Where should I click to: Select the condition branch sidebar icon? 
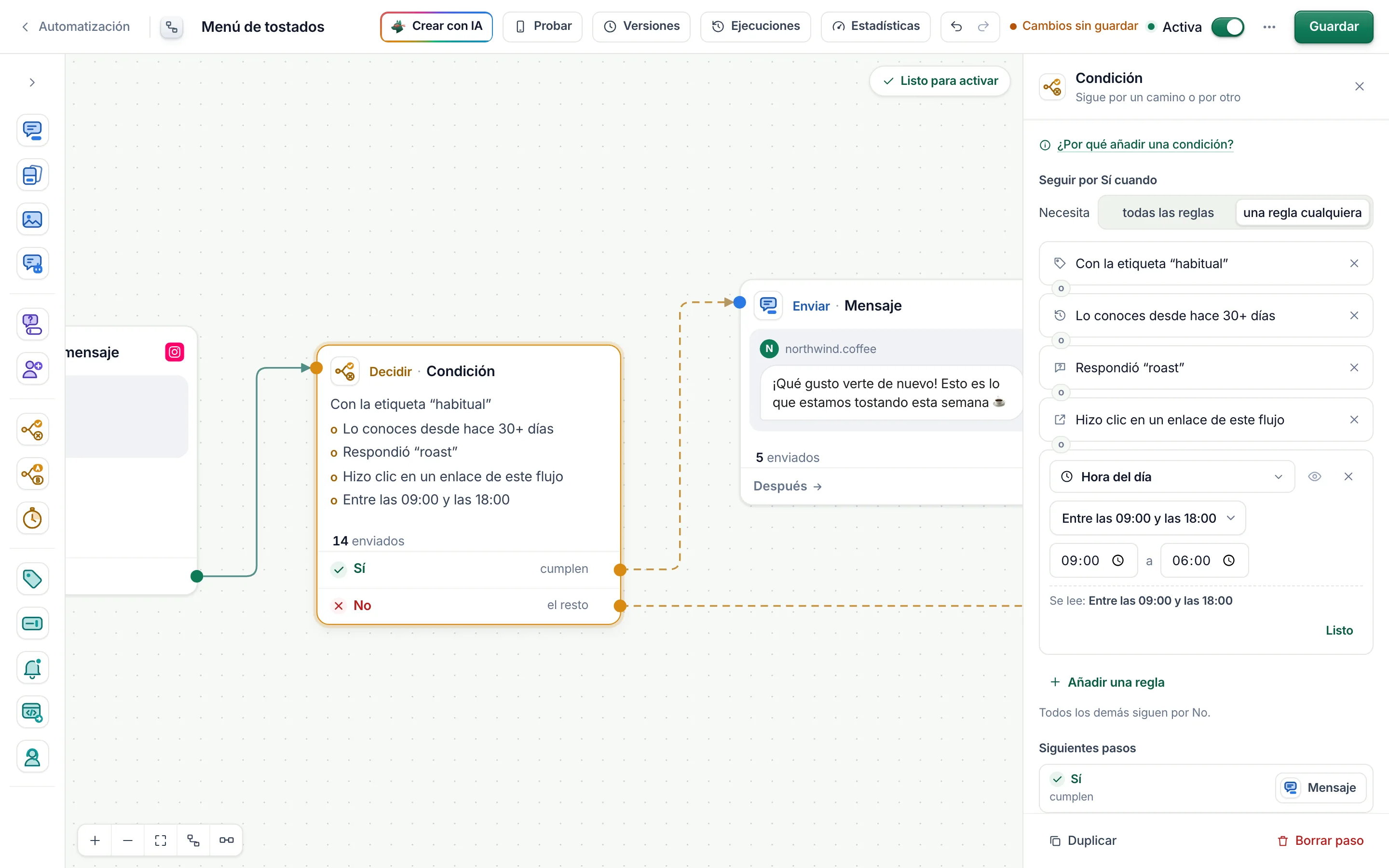[x=33, y=429]
